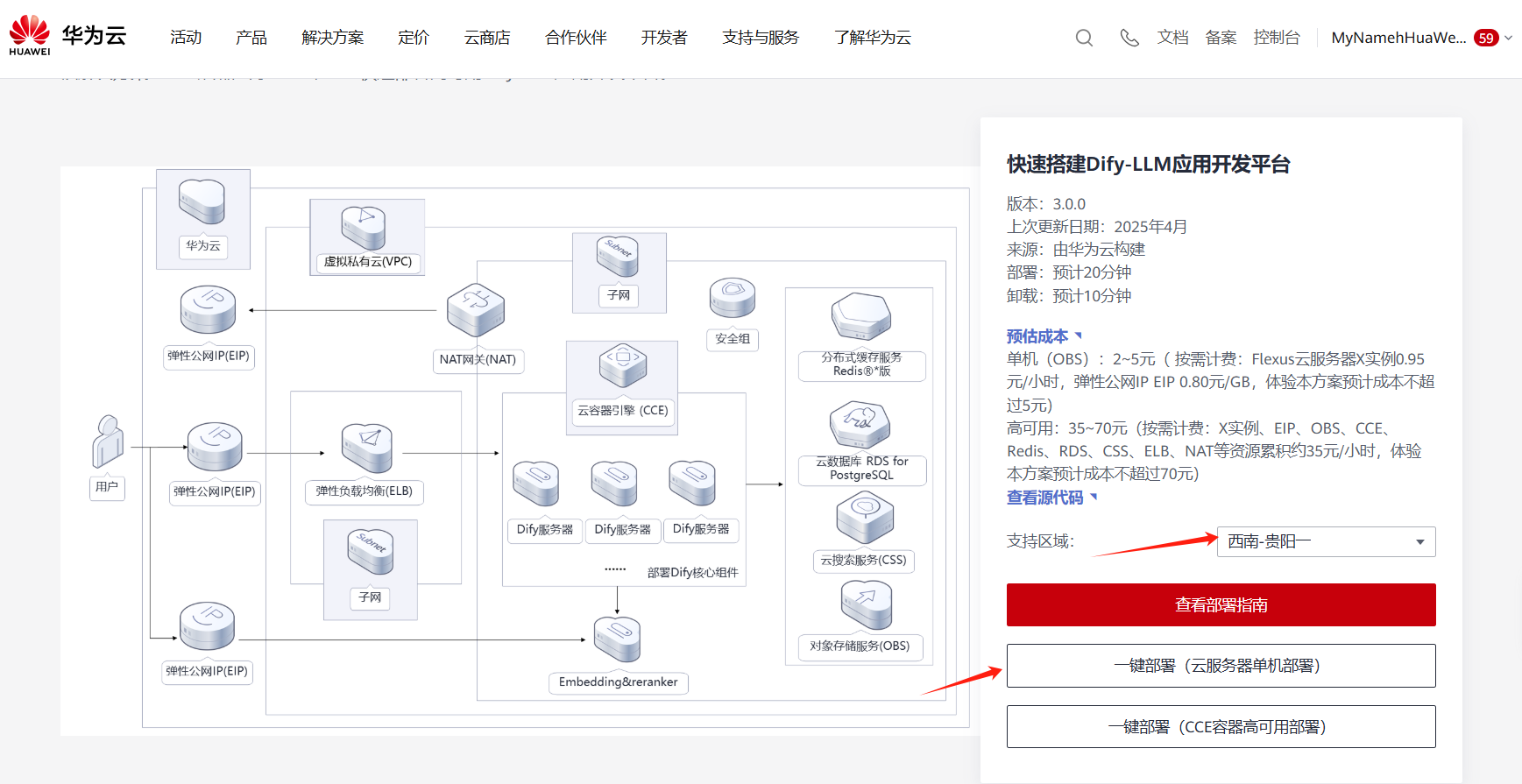Open the 云商店 menu
The image size is (1522, 784).
[x=487, y=38]
